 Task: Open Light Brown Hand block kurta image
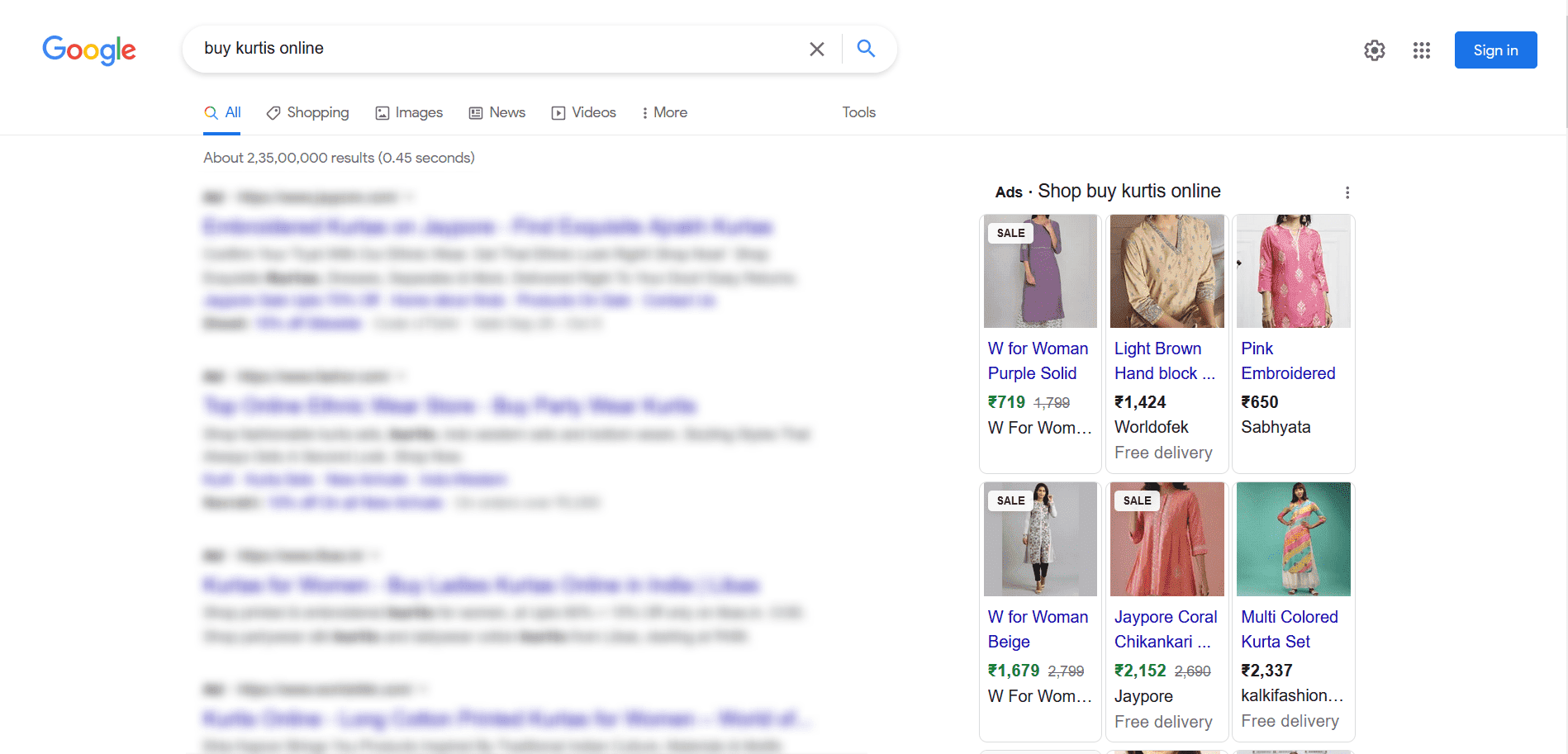tap(1166, 271)
